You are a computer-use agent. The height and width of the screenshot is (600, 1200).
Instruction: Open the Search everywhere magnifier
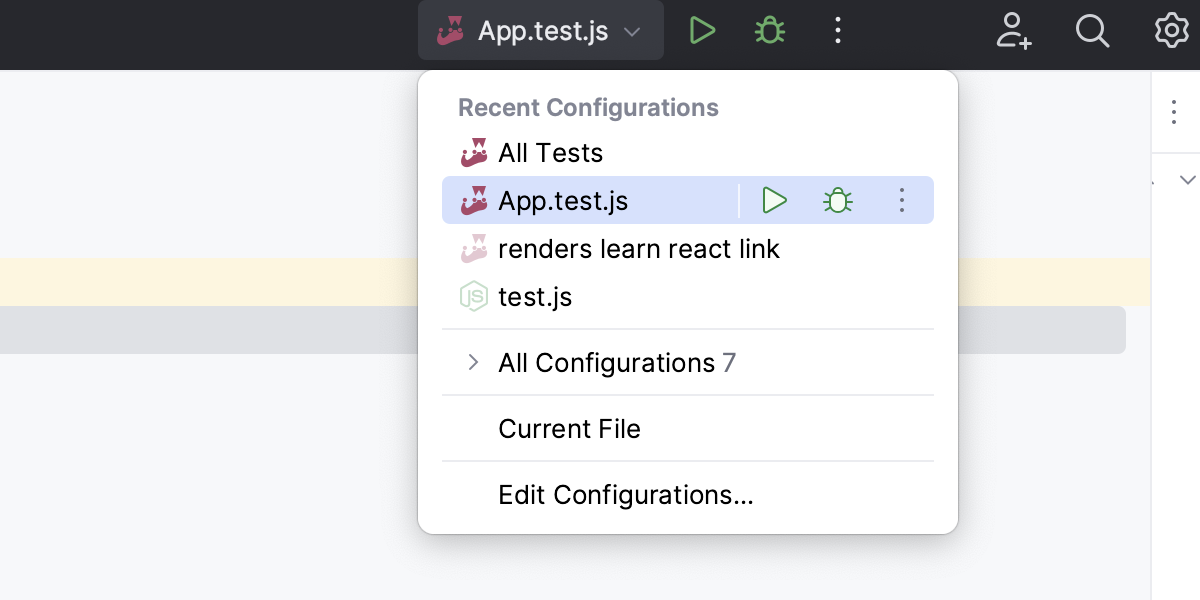click(1092, 30)
